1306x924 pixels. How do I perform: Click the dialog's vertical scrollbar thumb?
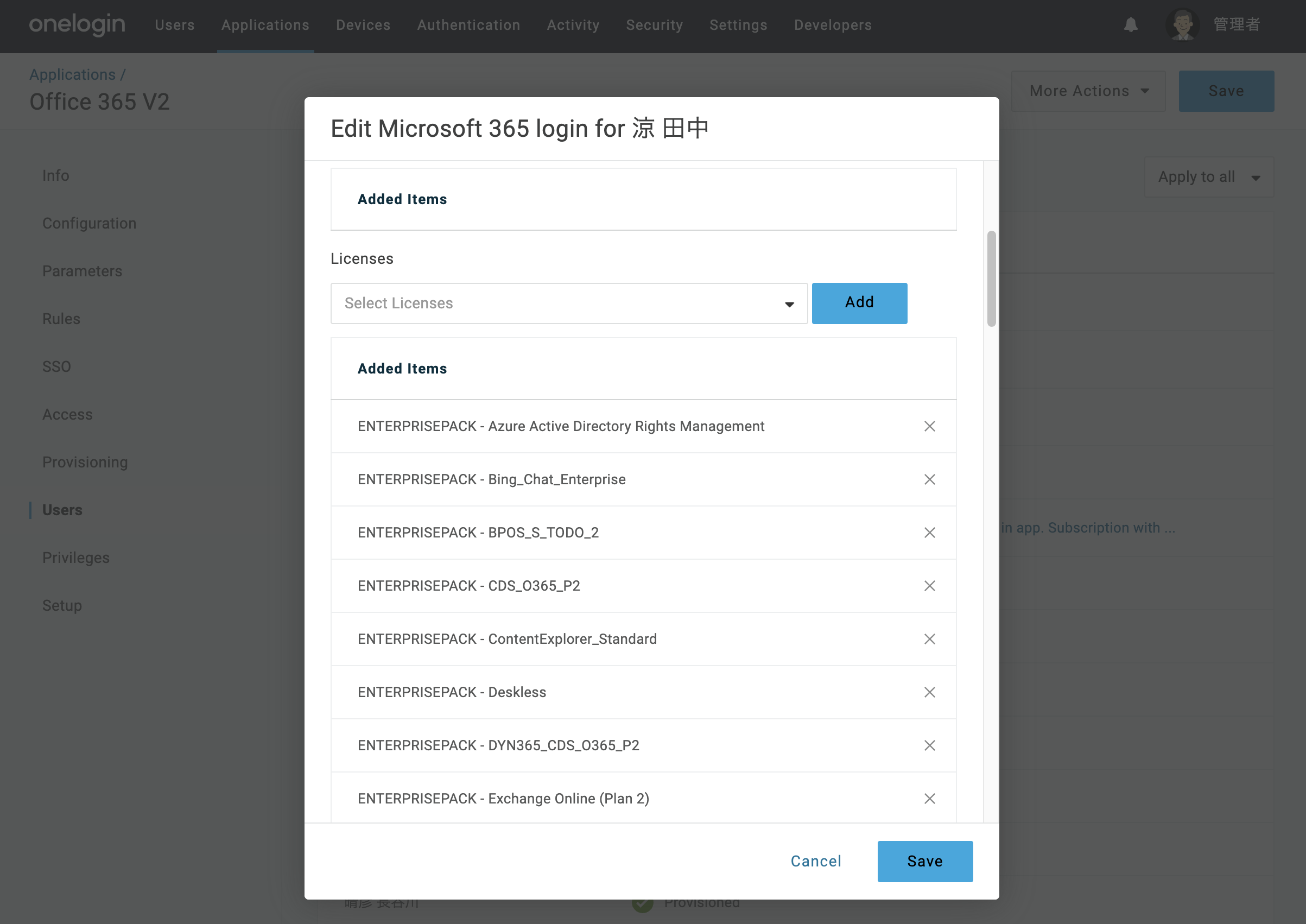pos(992,279)
